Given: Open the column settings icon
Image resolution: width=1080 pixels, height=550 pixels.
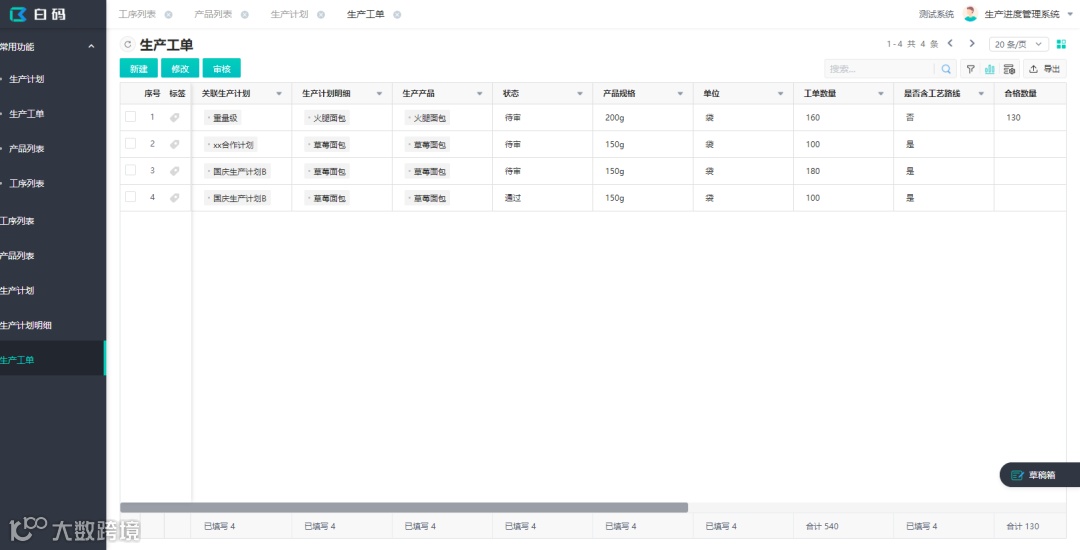Looking at the screenshot, I should [1009, 69].
